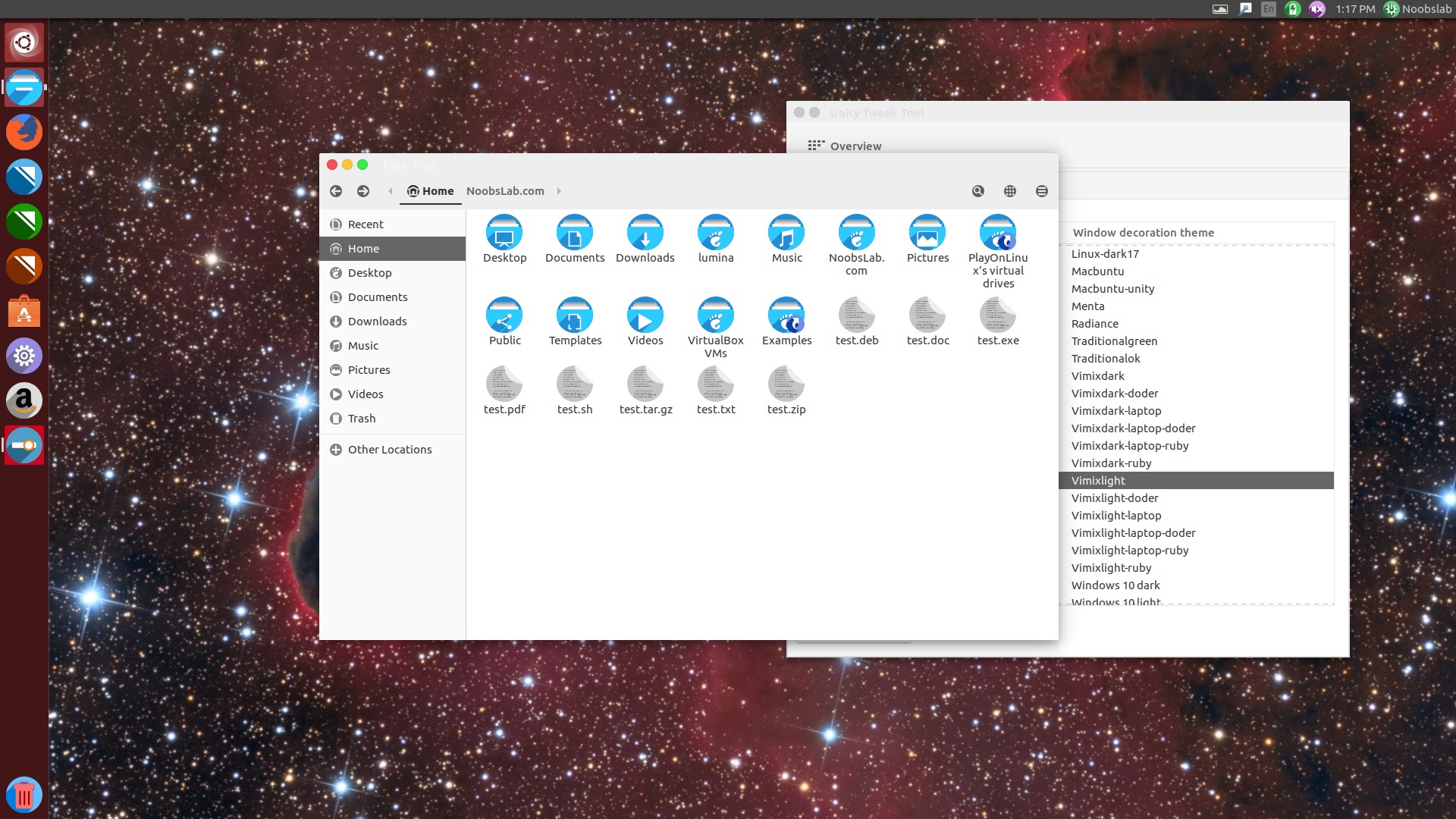Image resolution: width=1456 pixels, height=819 pixels.
Task: Toggle the grid view icon in Files
Action: [1010, 191]
